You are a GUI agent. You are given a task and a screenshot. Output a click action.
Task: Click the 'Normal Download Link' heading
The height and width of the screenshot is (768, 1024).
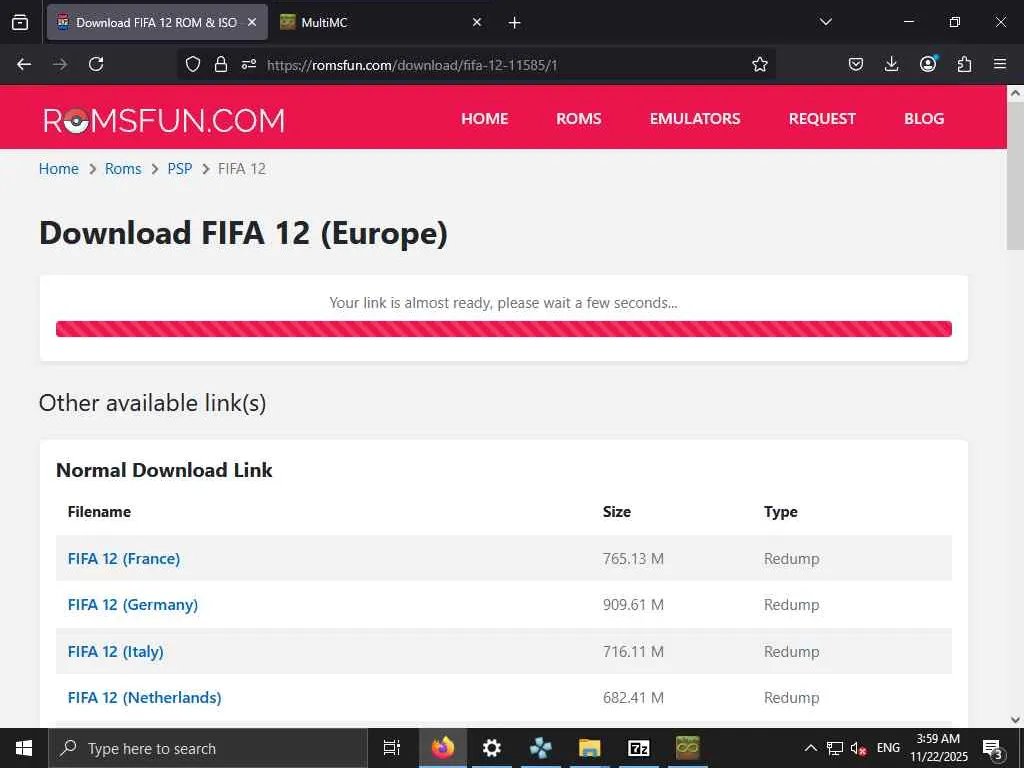[x=164, y=470]
